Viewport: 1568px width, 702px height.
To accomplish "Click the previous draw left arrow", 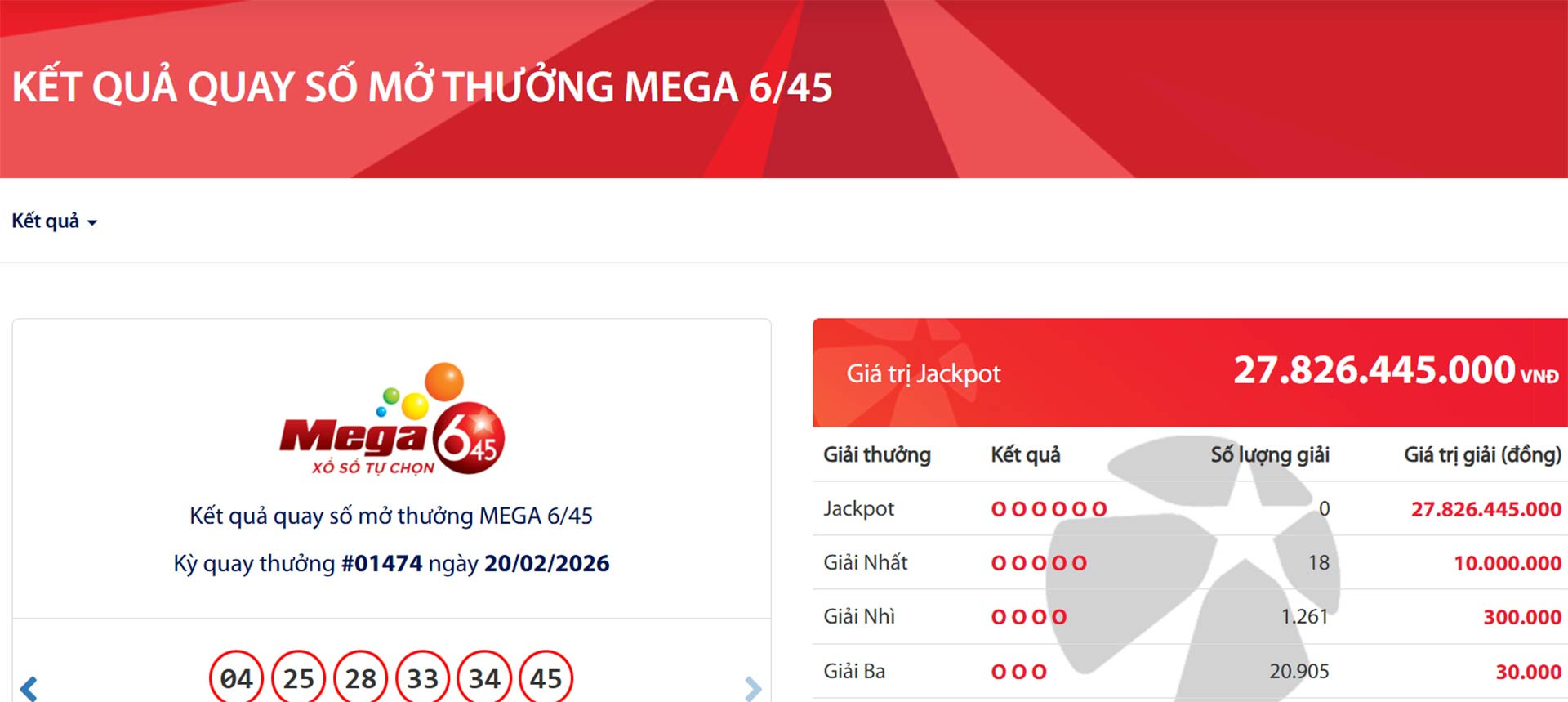I will tap(29, 688).
